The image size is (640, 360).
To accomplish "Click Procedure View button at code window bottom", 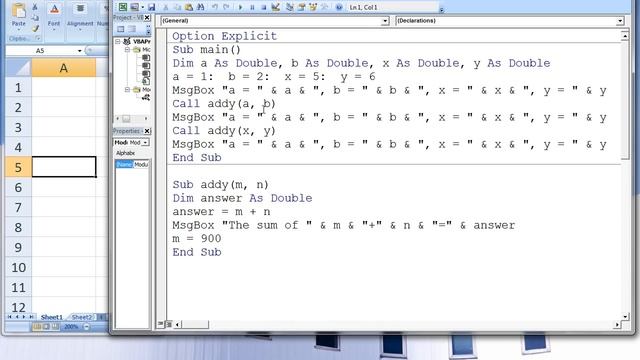I will pos(160,324).
